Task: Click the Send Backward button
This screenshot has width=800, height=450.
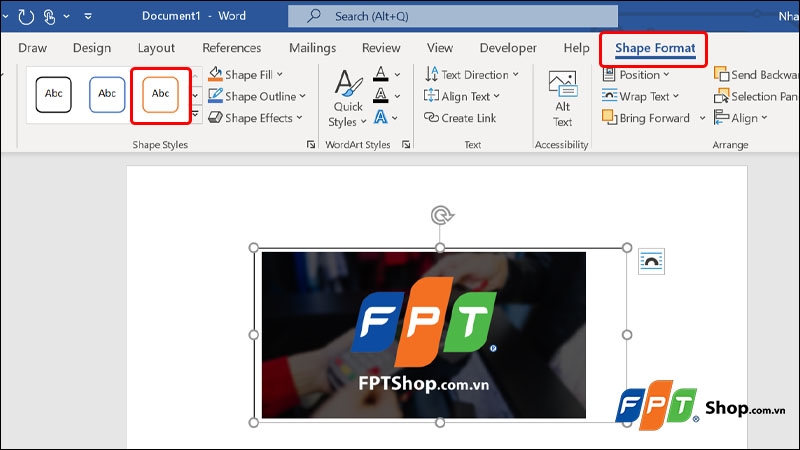Action: tap(756, 74)
